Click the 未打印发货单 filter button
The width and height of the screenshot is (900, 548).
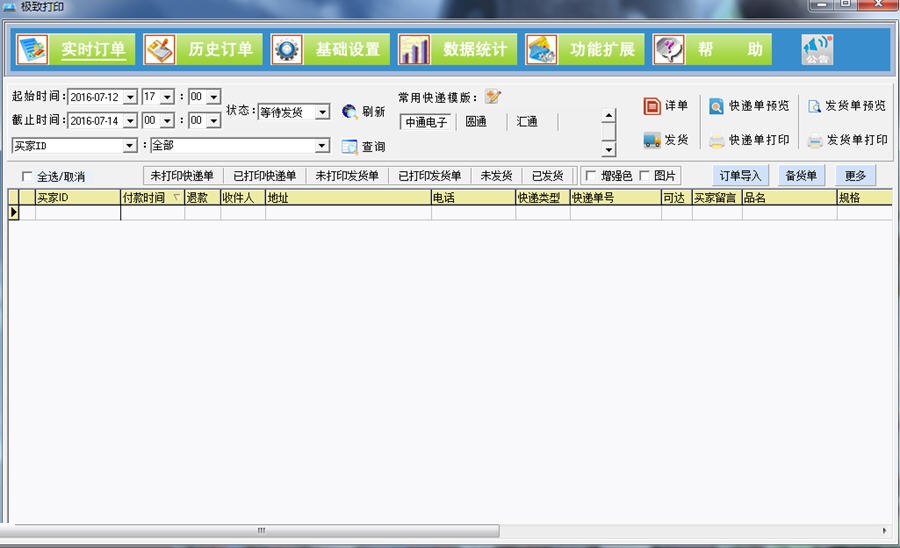coord(347,176)
